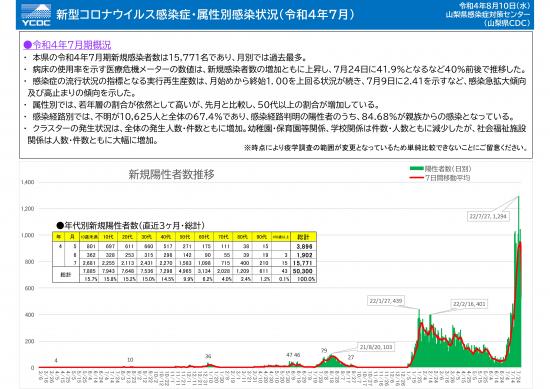Click the chart callout 22/7/27, 1,294
This screenshot has height=389, width=550.
pos(488,216)
